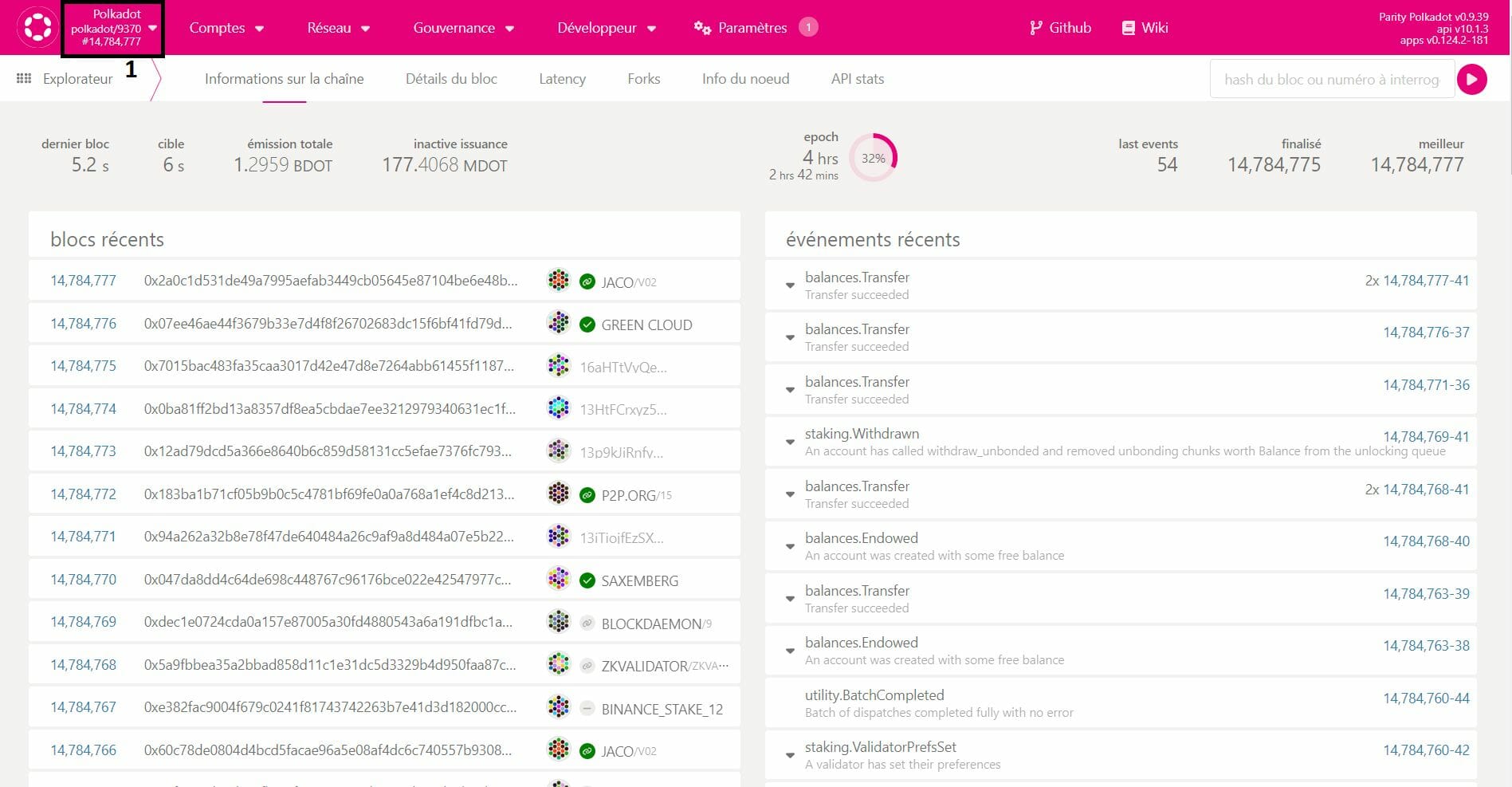Click the Paramètres gear icon
1512x787 pixels.
point(702,28)
